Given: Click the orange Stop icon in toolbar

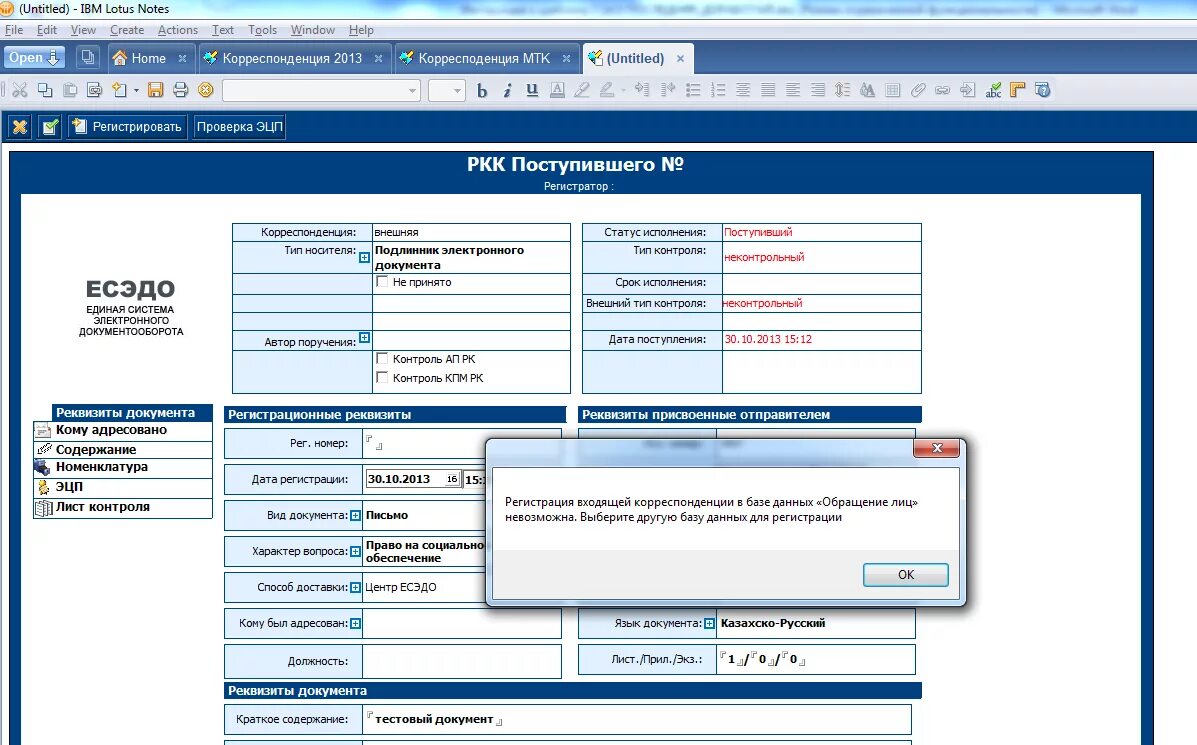Looking at the screenshot, I should coord(205,90).
